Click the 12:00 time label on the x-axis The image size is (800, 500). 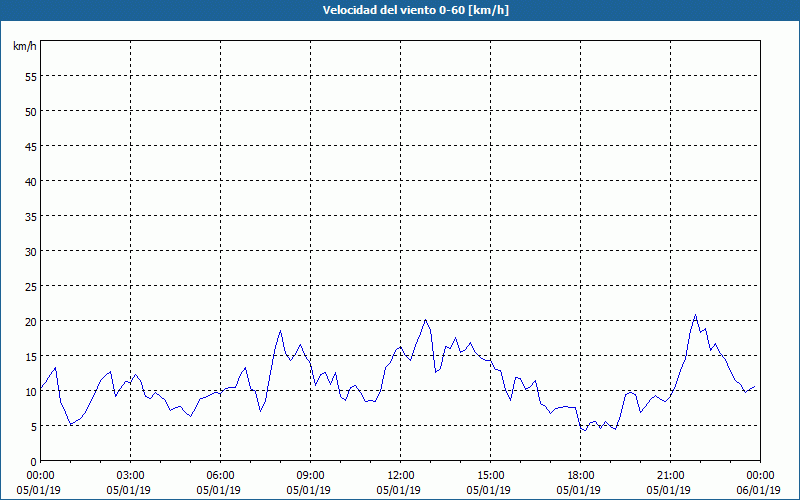click(401, 476)
